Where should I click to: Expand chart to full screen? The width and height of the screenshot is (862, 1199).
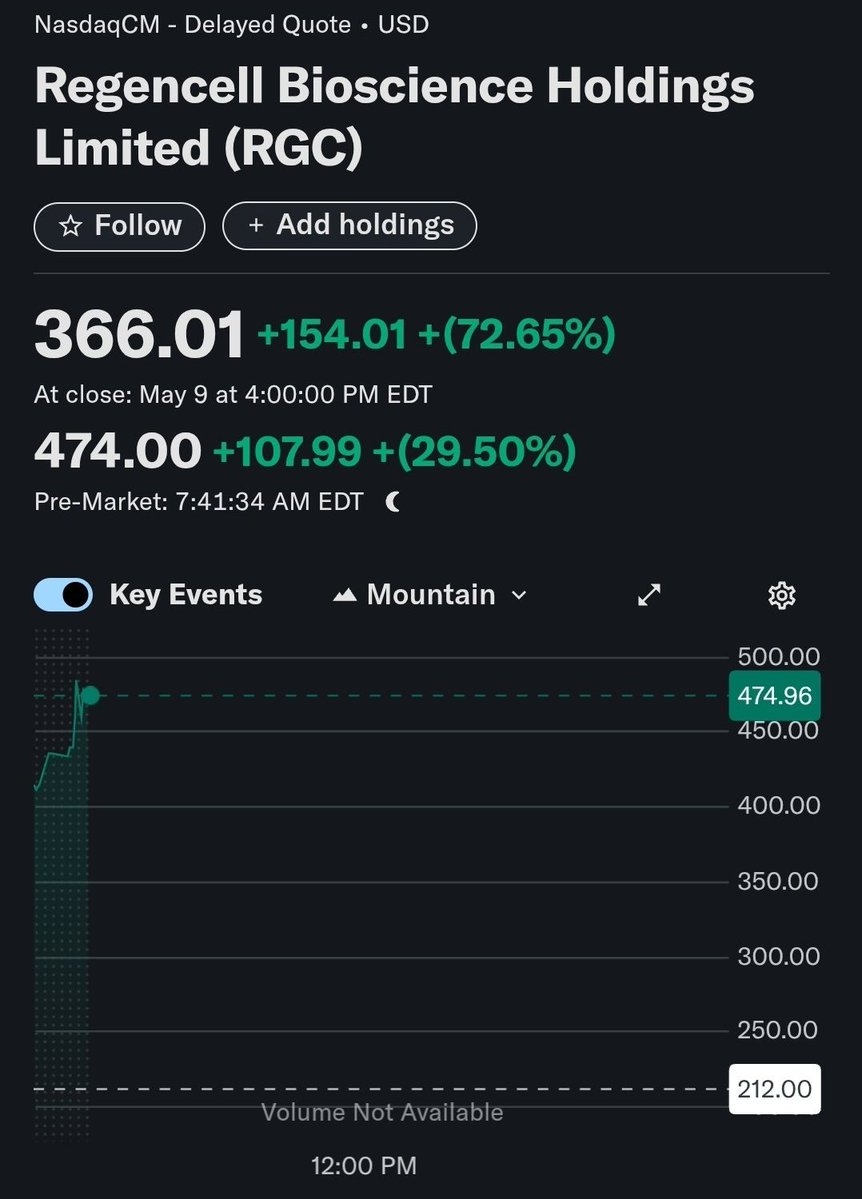click(x=649, y=595)
